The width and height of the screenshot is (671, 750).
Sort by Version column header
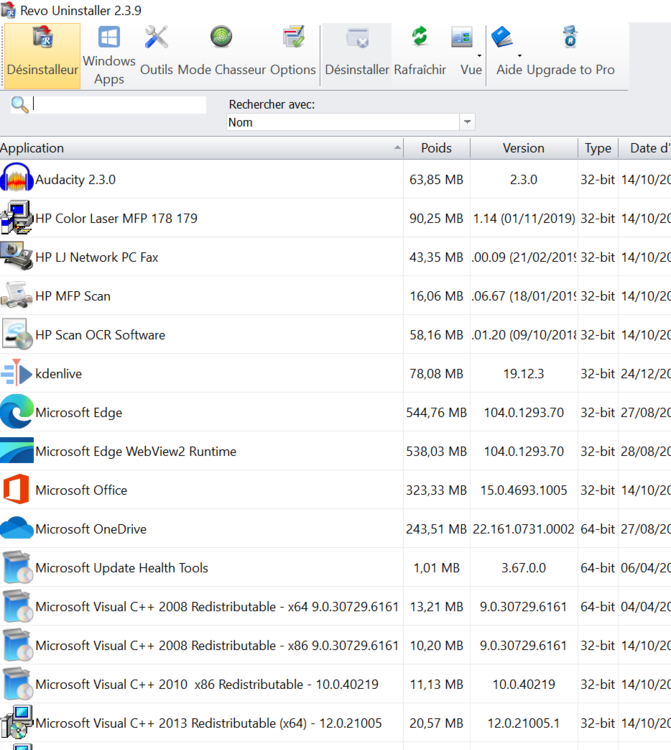tap(523, 148)
